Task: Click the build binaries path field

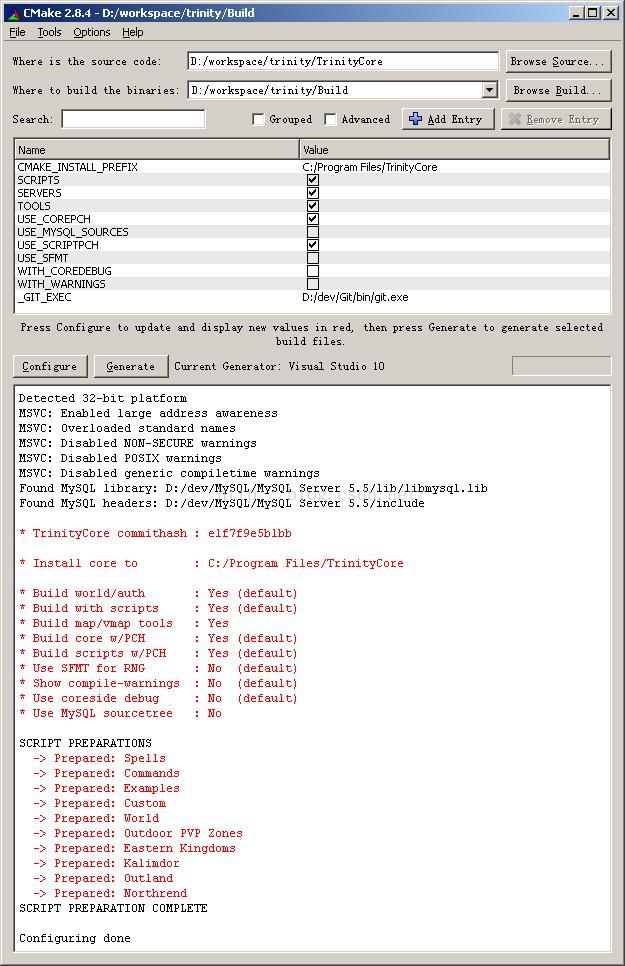Action: click(x=336, y=90)
